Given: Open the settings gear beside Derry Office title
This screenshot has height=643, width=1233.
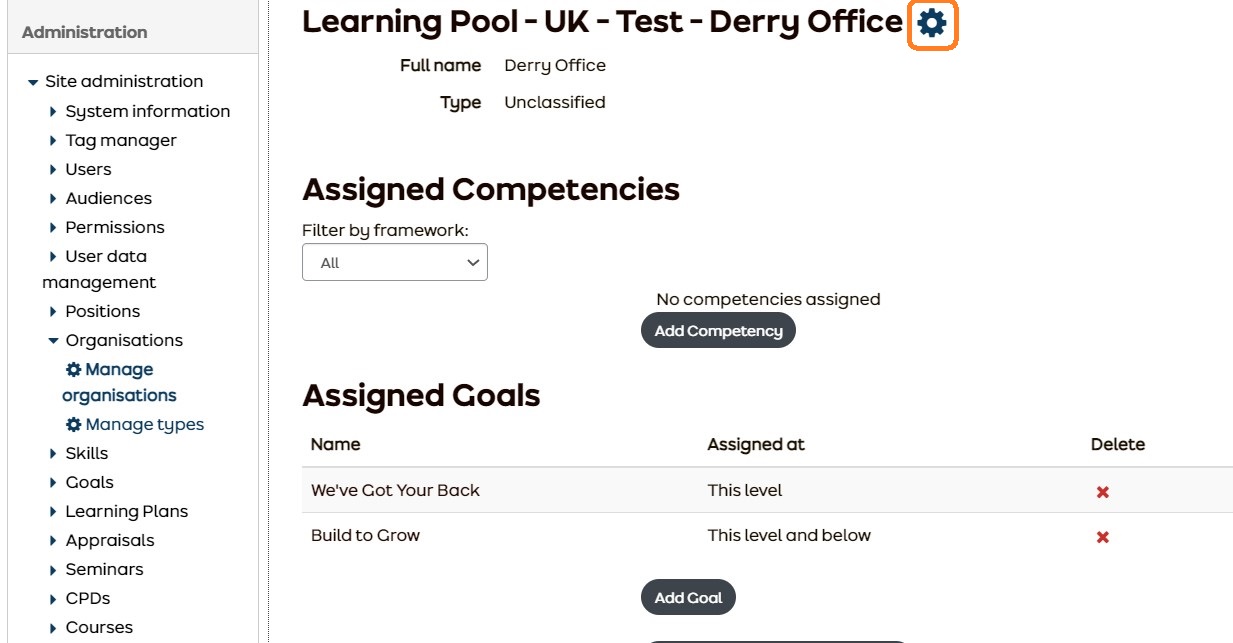Looking at the screenshot, I should [x=931, y=22].
